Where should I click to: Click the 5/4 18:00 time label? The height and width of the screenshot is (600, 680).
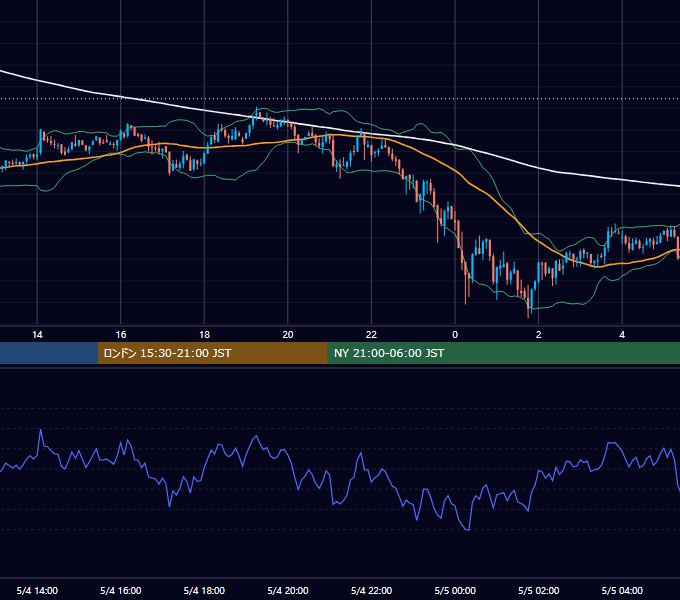pos(204,590)
